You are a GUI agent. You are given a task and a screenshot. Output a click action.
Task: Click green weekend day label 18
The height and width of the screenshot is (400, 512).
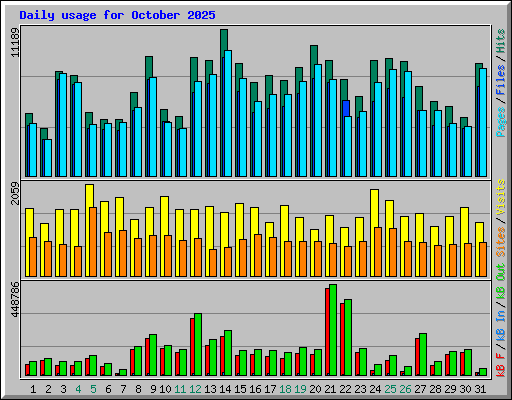click(x=285, y=389)
